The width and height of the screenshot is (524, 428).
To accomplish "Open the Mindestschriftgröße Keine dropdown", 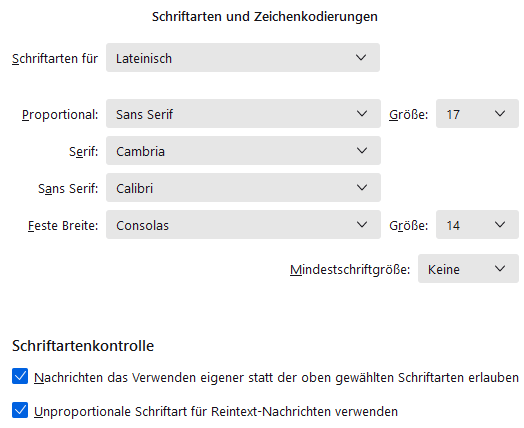I will click(x=468, y=269).
